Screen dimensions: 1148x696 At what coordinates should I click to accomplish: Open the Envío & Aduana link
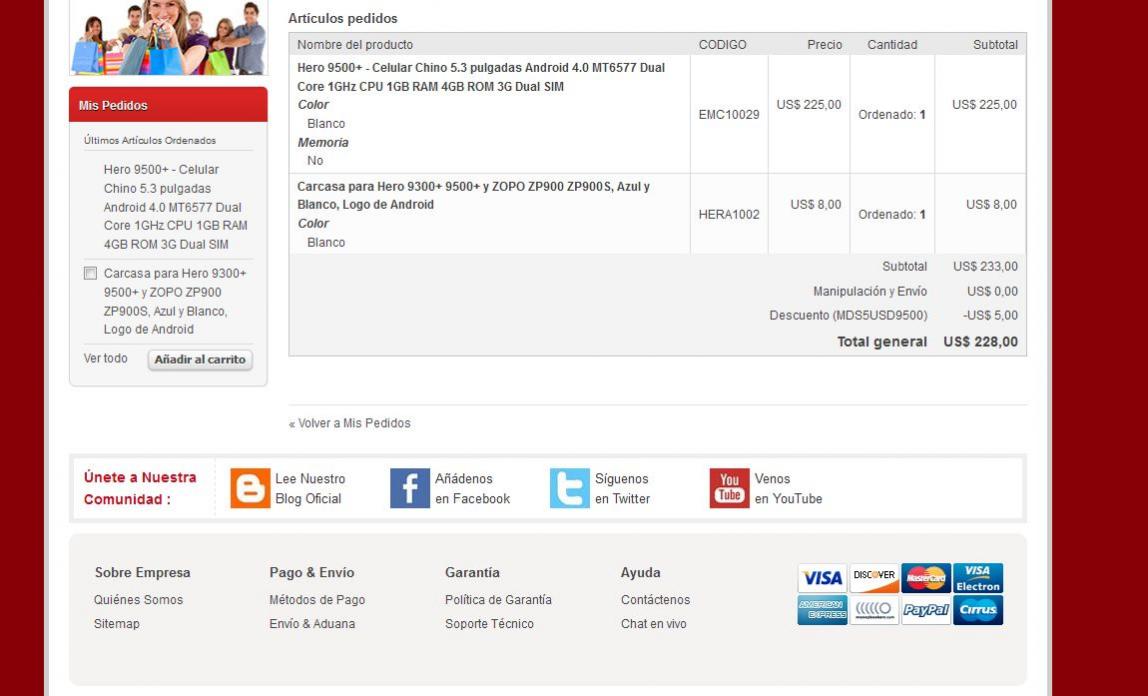[x=312, y=624]
